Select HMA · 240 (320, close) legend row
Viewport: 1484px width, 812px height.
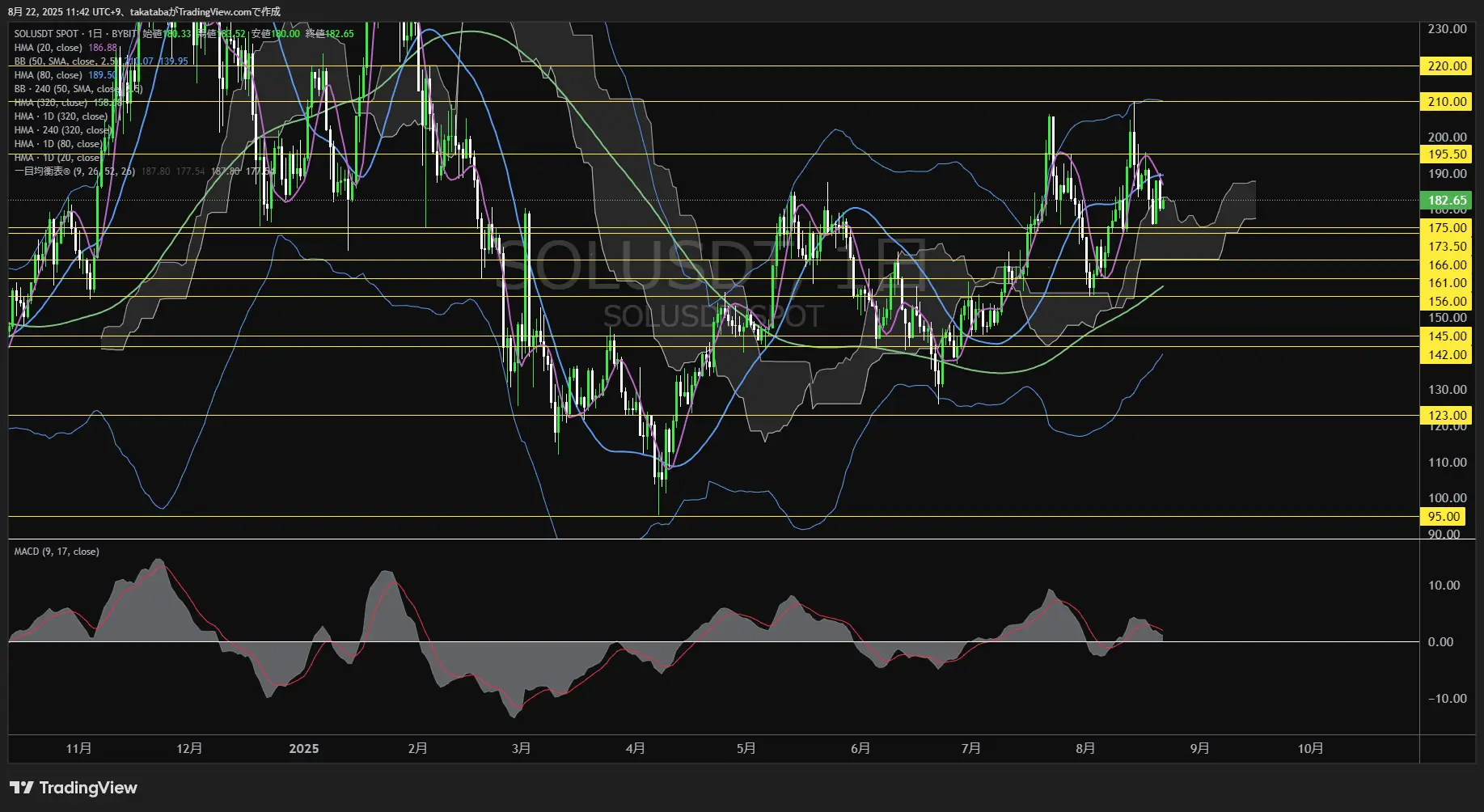pyautogui.click(x=63, y=130)
